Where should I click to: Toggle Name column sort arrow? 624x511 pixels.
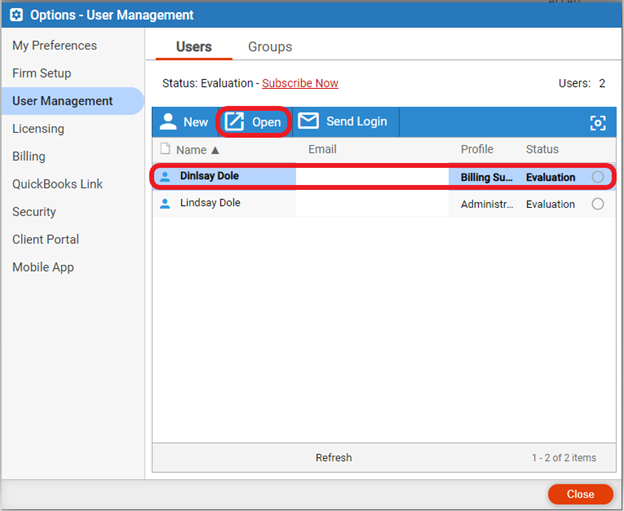[x=215, y=150]
